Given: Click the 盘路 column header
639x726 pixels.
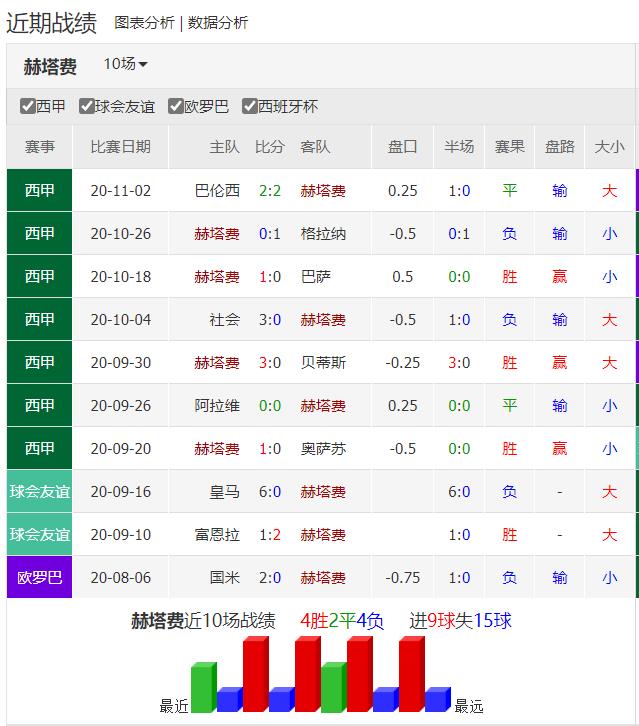Looking at the screenshot, I should (560, 146).
